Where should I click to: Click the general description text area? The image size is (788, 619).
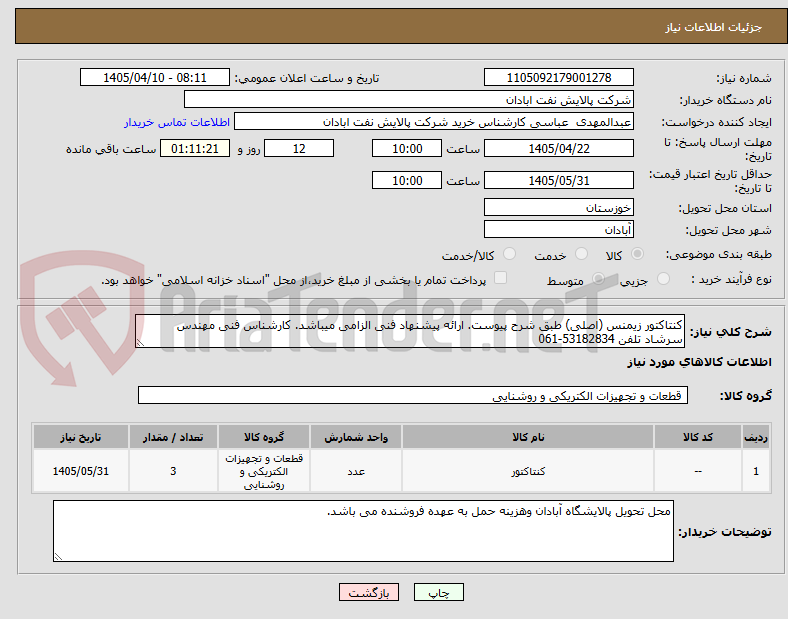coord(410,332)
